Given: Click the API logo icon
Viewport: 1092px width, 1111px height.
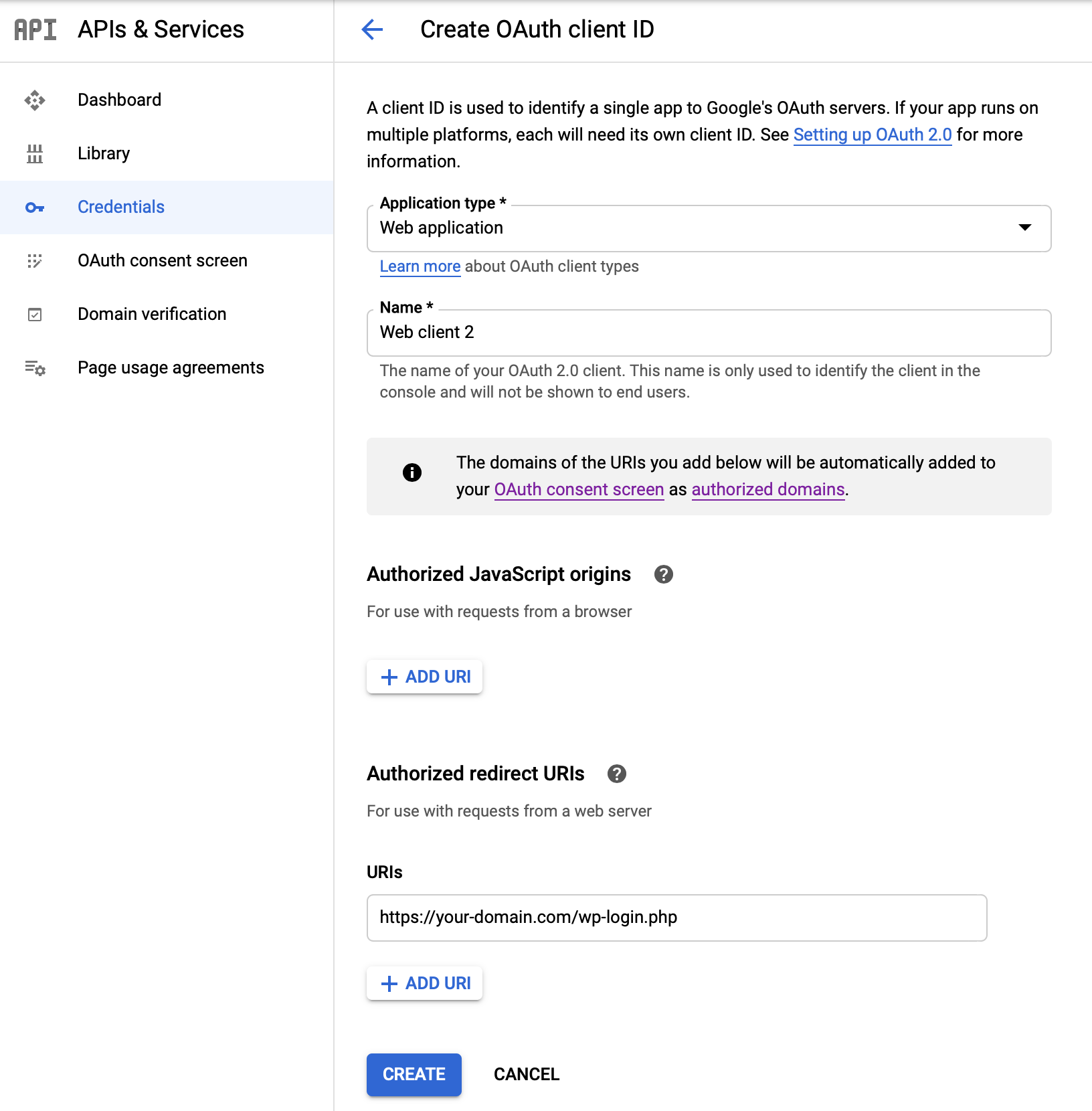Looking at the screenshot, I should click(x=35, y=29).
